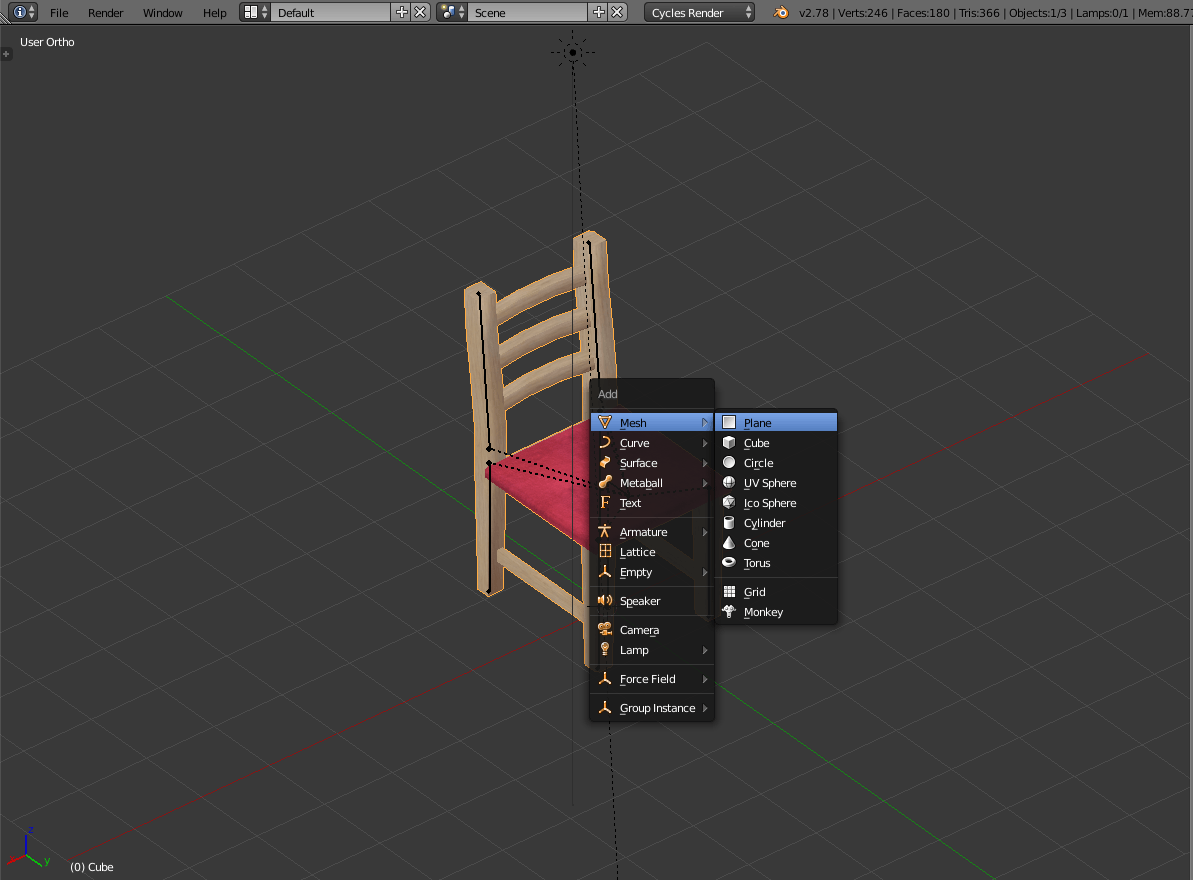Add a UV Sphere mesh
Viewport: 1193px width, 880px height.
point(770,483)
